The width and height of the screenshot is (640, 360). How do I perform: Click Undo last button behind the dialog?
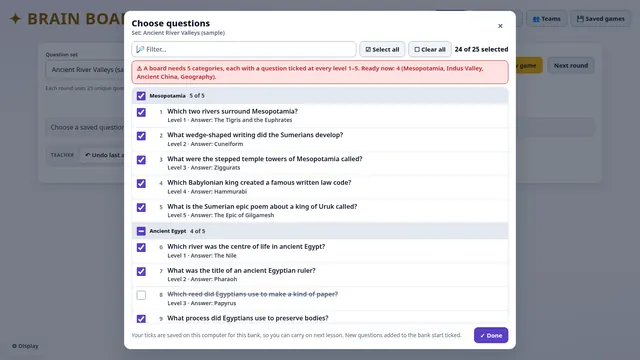click(103, 155)
